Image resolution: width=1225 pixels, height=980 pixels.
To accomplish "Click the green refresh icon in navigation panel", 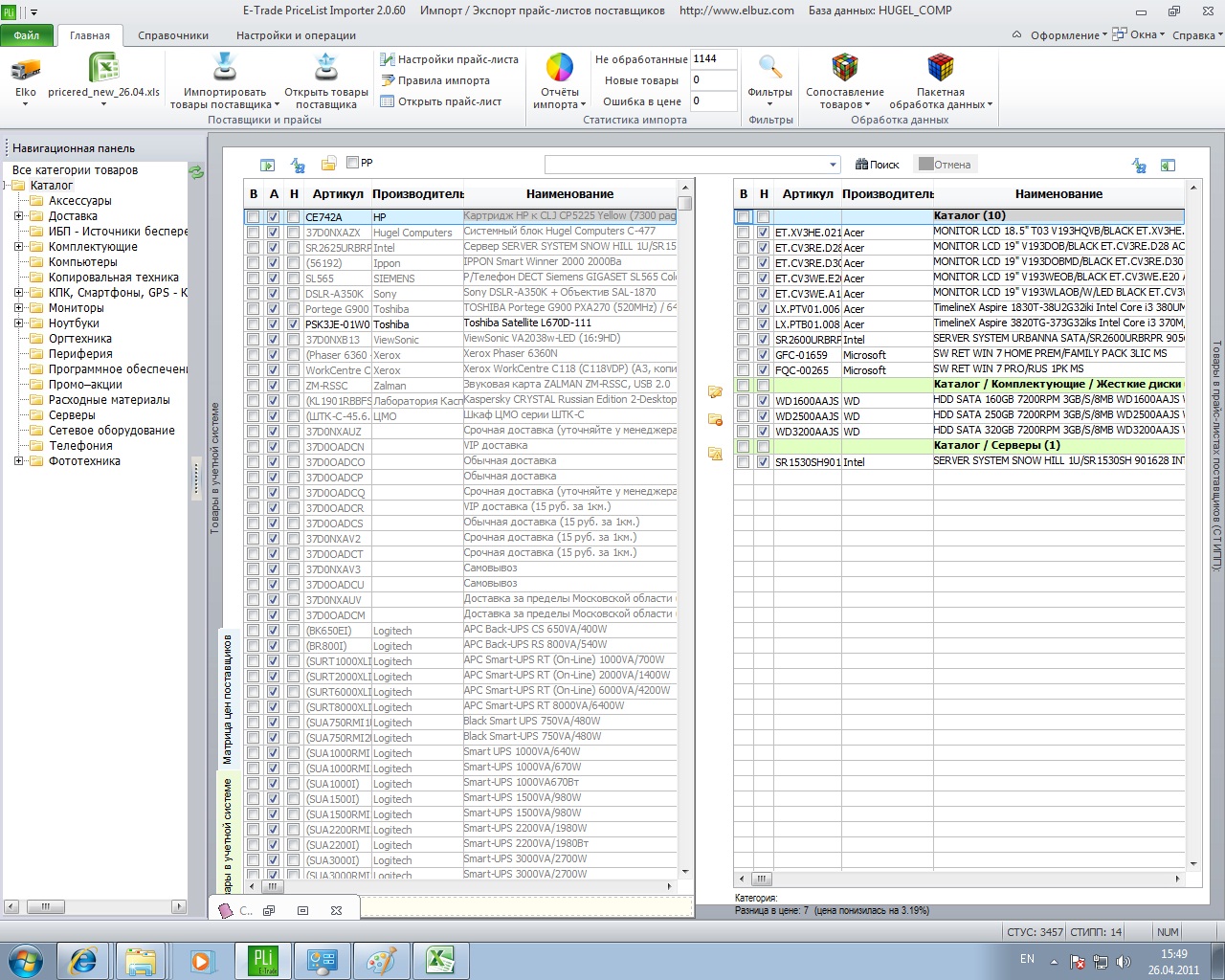I will point(196,172).
